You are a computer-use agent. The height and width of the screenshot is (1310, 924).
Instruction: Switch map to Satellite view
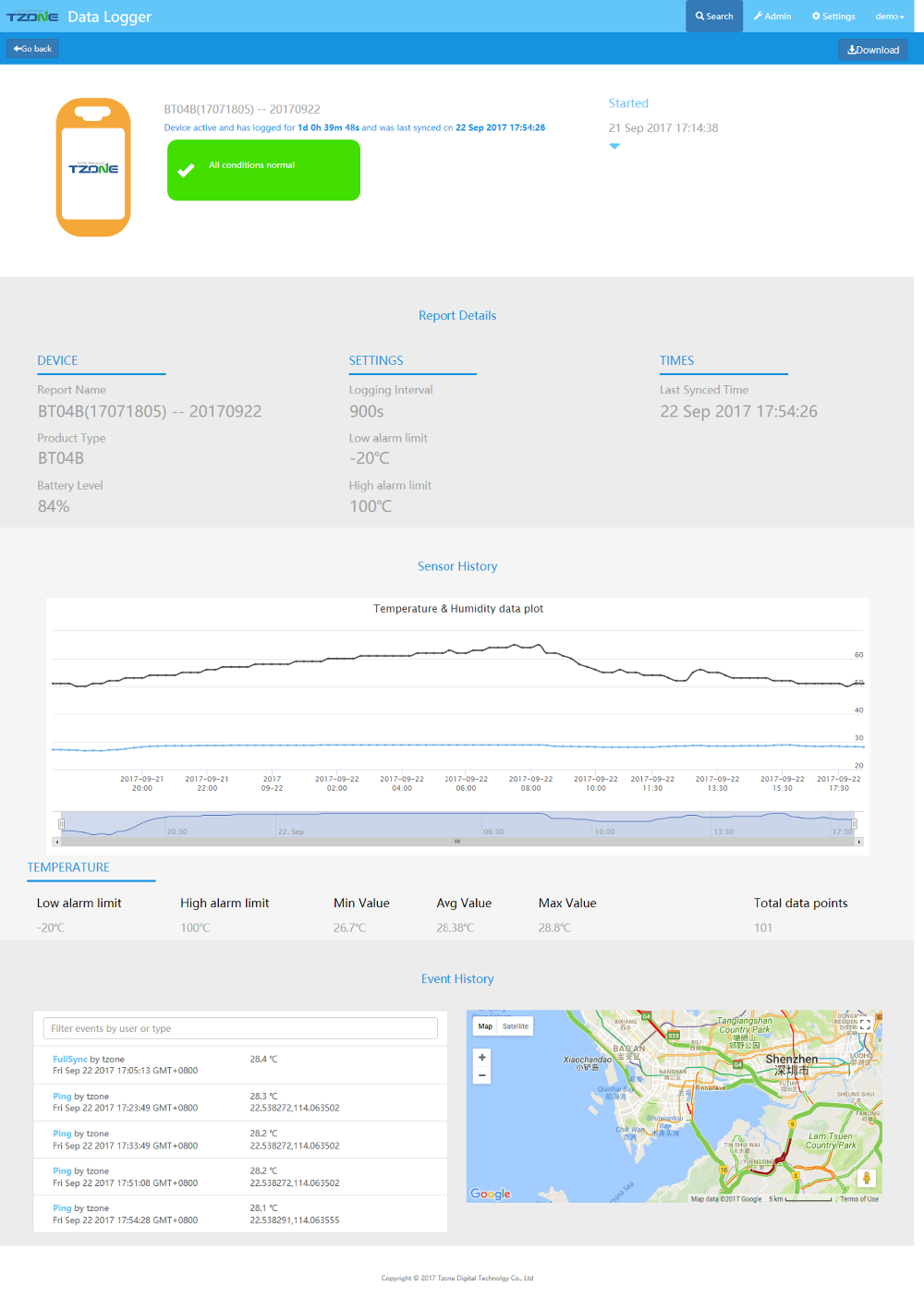pos(516,1026)
